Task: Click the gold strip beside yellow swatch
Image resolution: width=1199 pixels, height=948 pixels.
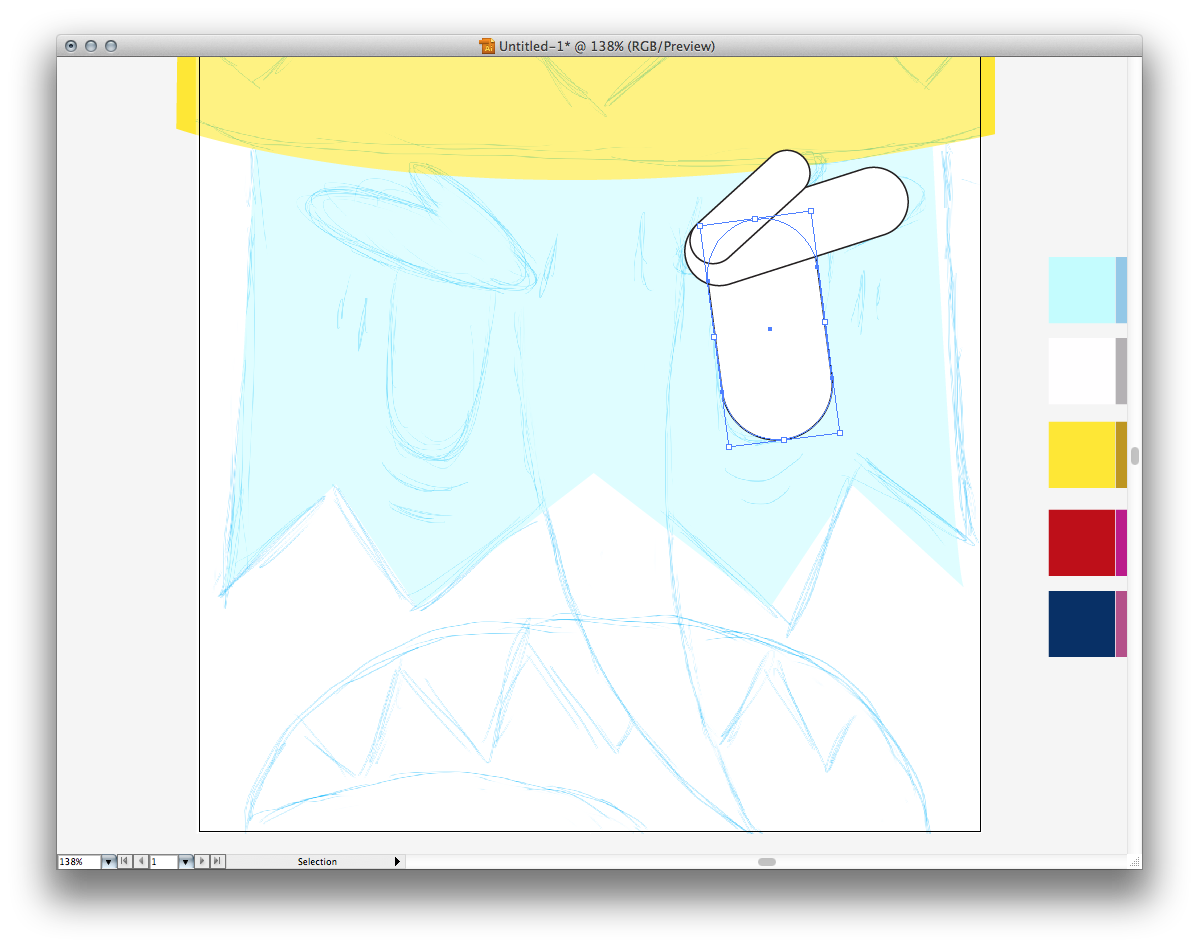Action: (x=1121, y=455)
